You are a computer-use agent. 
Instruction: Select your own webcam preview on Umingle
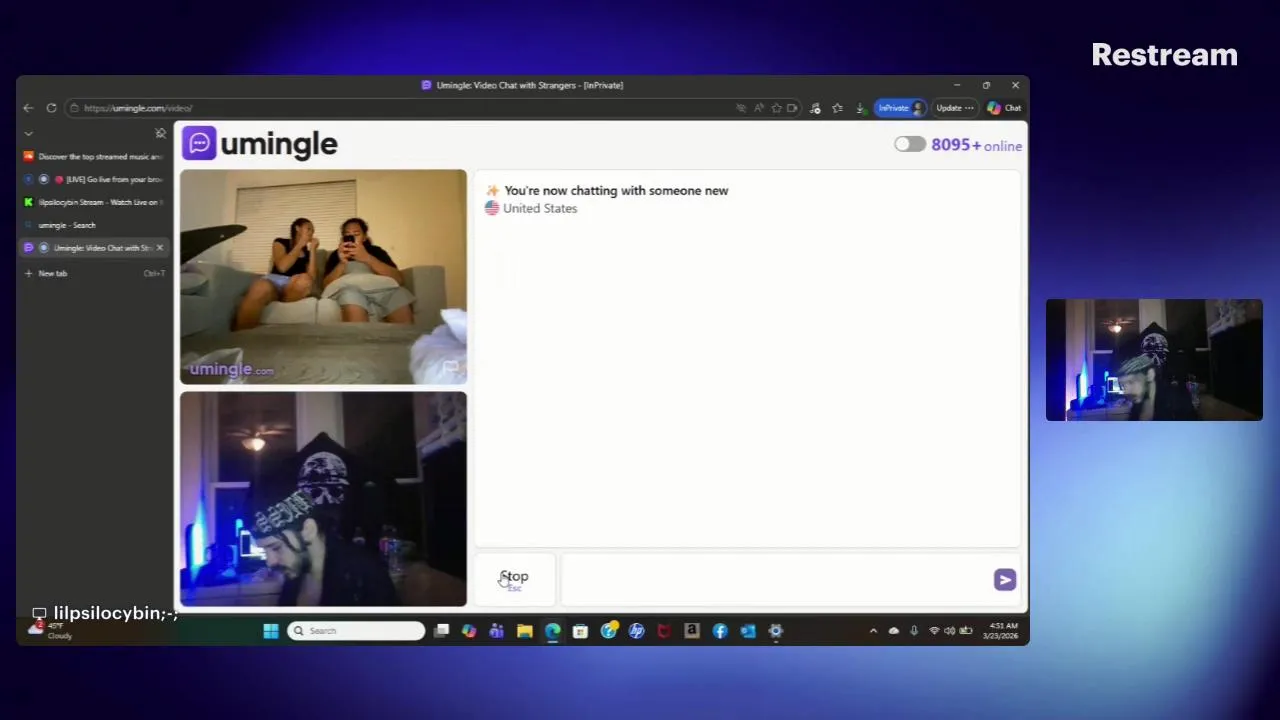[x=323, y=499]
